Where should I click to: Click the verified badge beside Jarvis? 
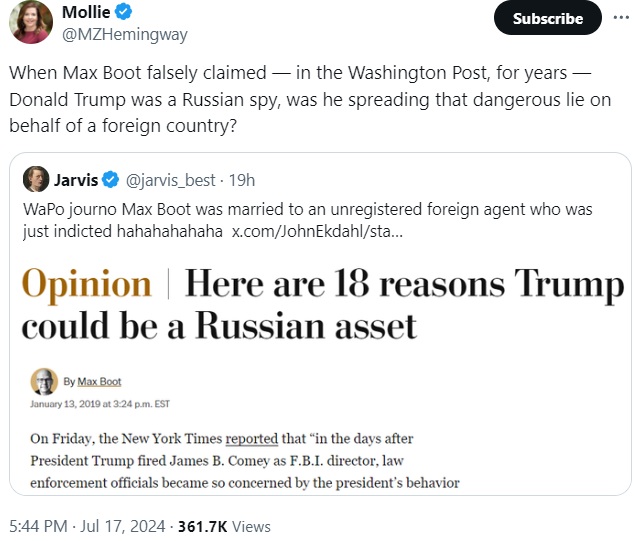tap(110, 180)
